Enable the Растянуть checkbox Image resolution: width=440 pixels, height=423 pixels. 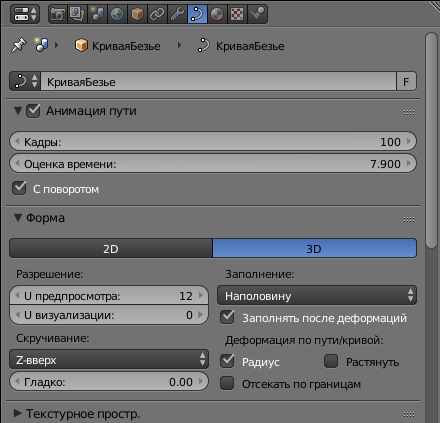tap(331, 361)
